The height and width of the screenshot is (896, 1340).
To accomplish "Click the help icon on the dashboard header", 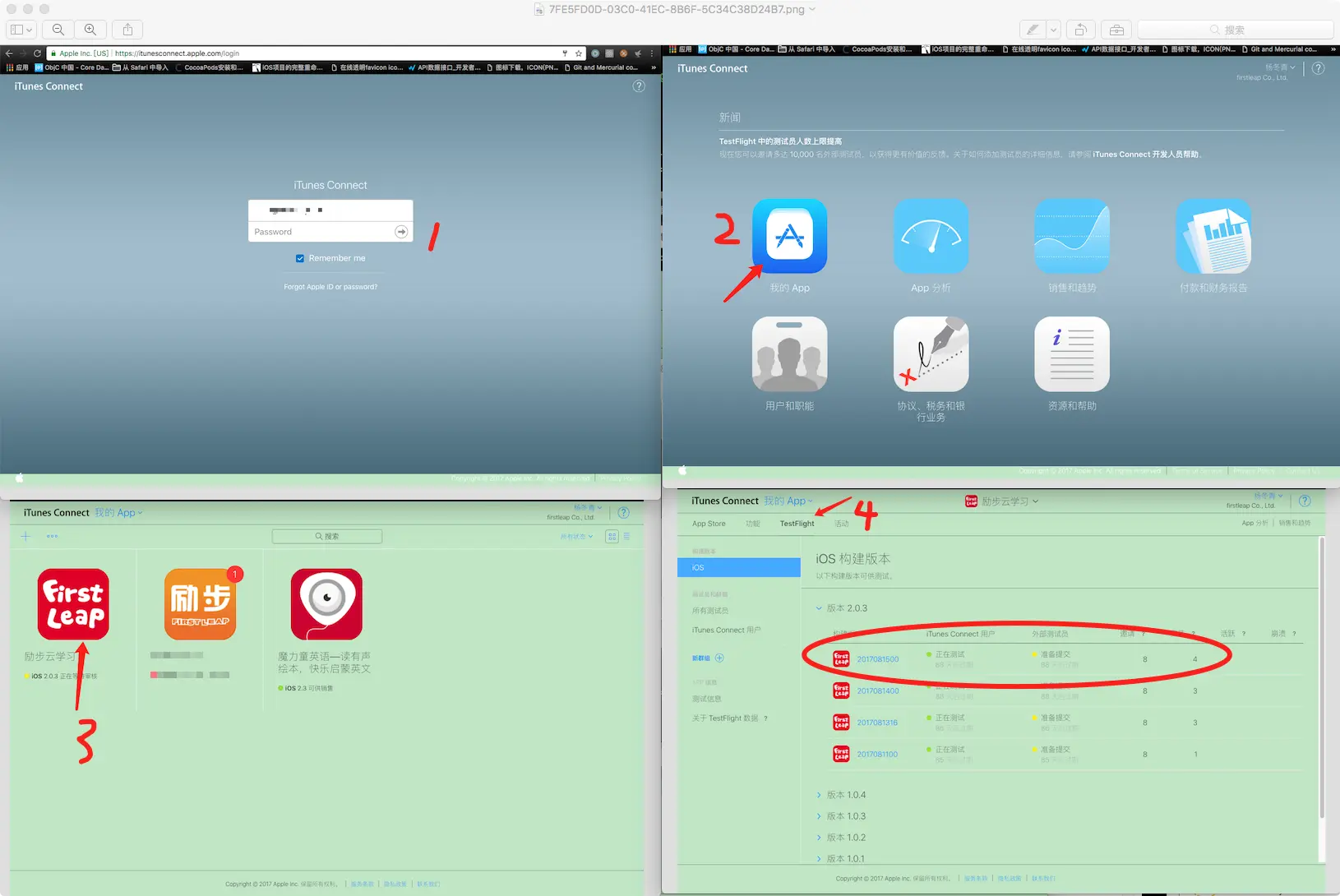I will pyautogui.click(x=1319, y=68).
